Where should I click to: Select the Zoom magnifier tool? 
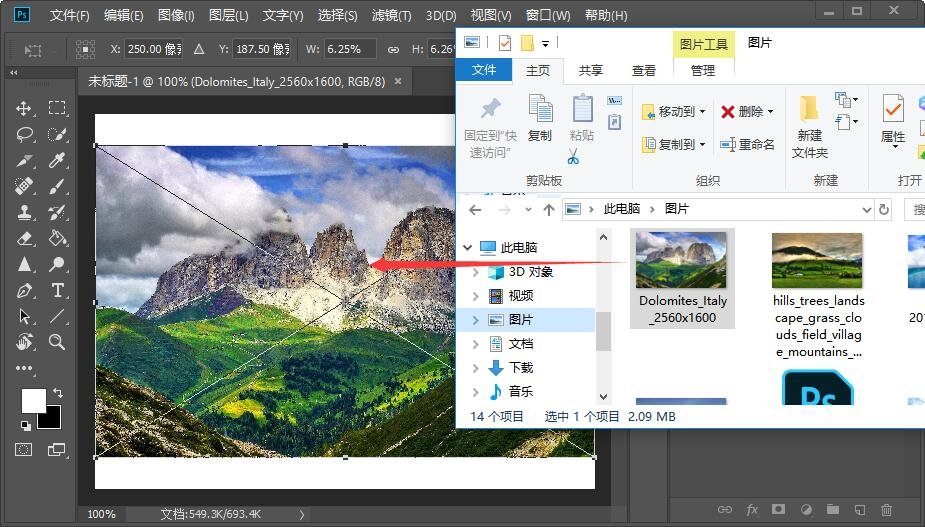click(57, 342)
